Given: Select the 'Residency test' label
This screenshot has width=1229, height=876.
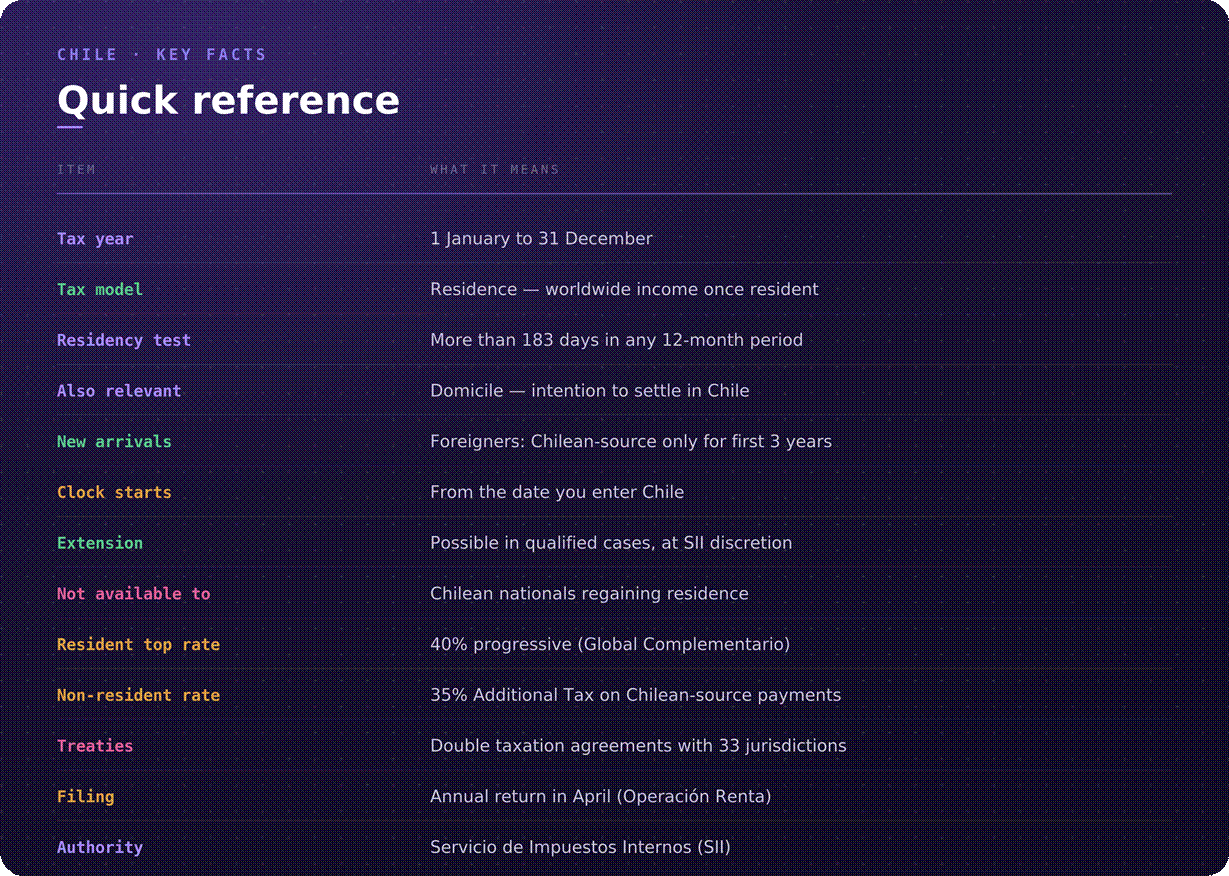Looking at the screenshot, I should click(124, 340).
